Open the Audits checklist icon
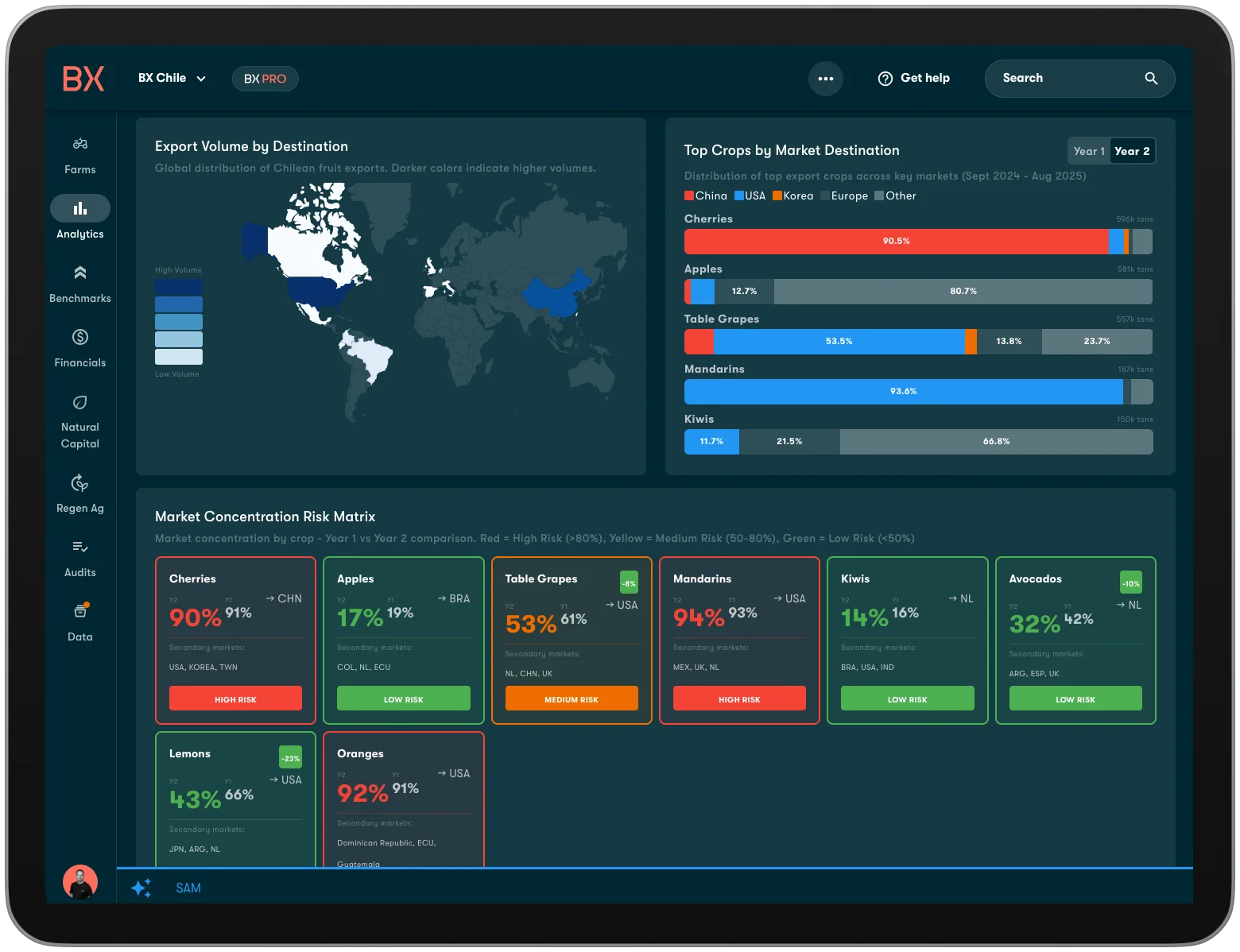This screenshot has width=1240, height=952. (80, 548)
